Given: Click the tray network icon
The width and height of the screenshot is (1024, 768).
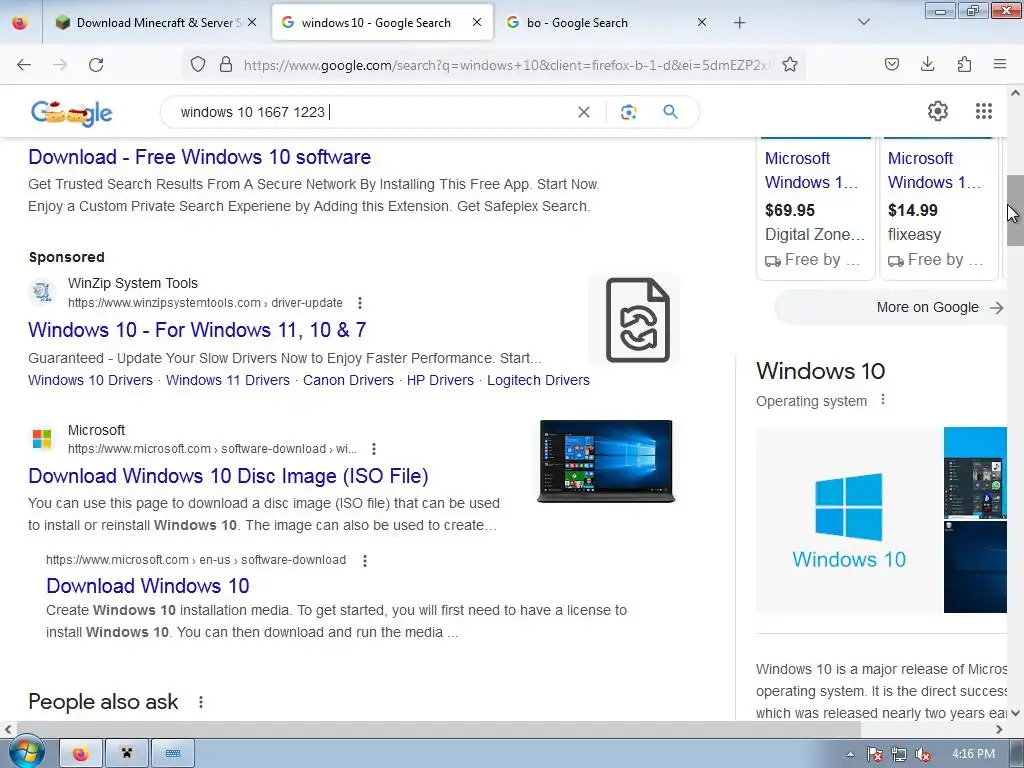Looking at the screenshot, I should point(899,754).
